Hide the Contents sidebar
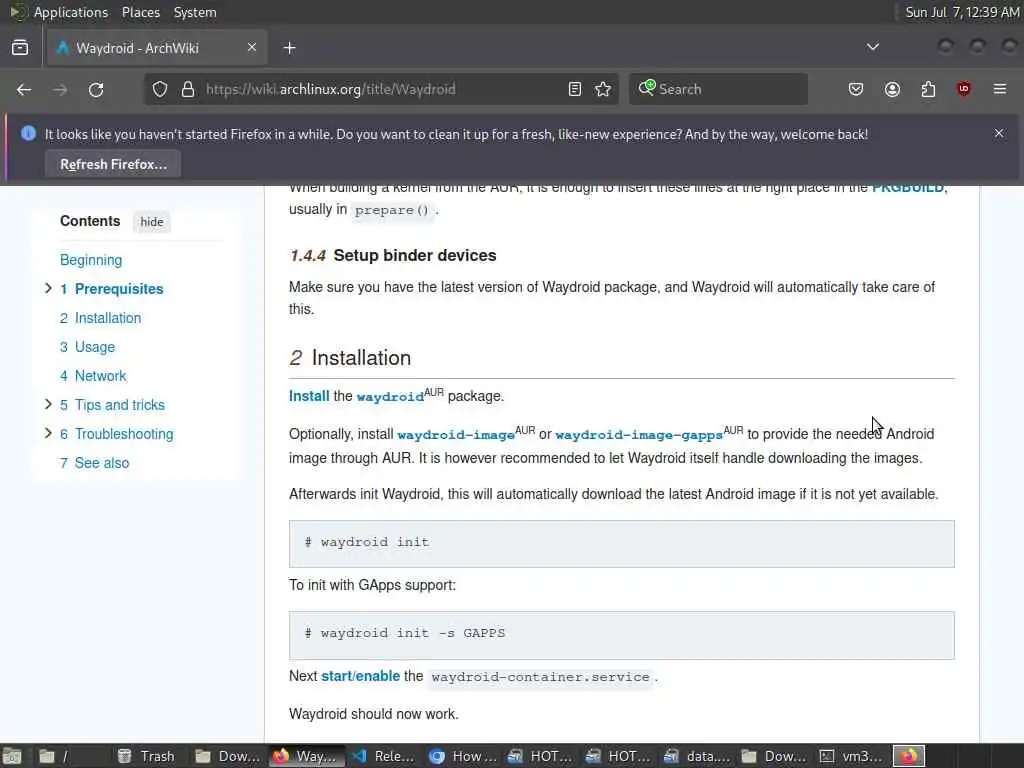This screenshot has width=1024, height=768. (152, 222)
